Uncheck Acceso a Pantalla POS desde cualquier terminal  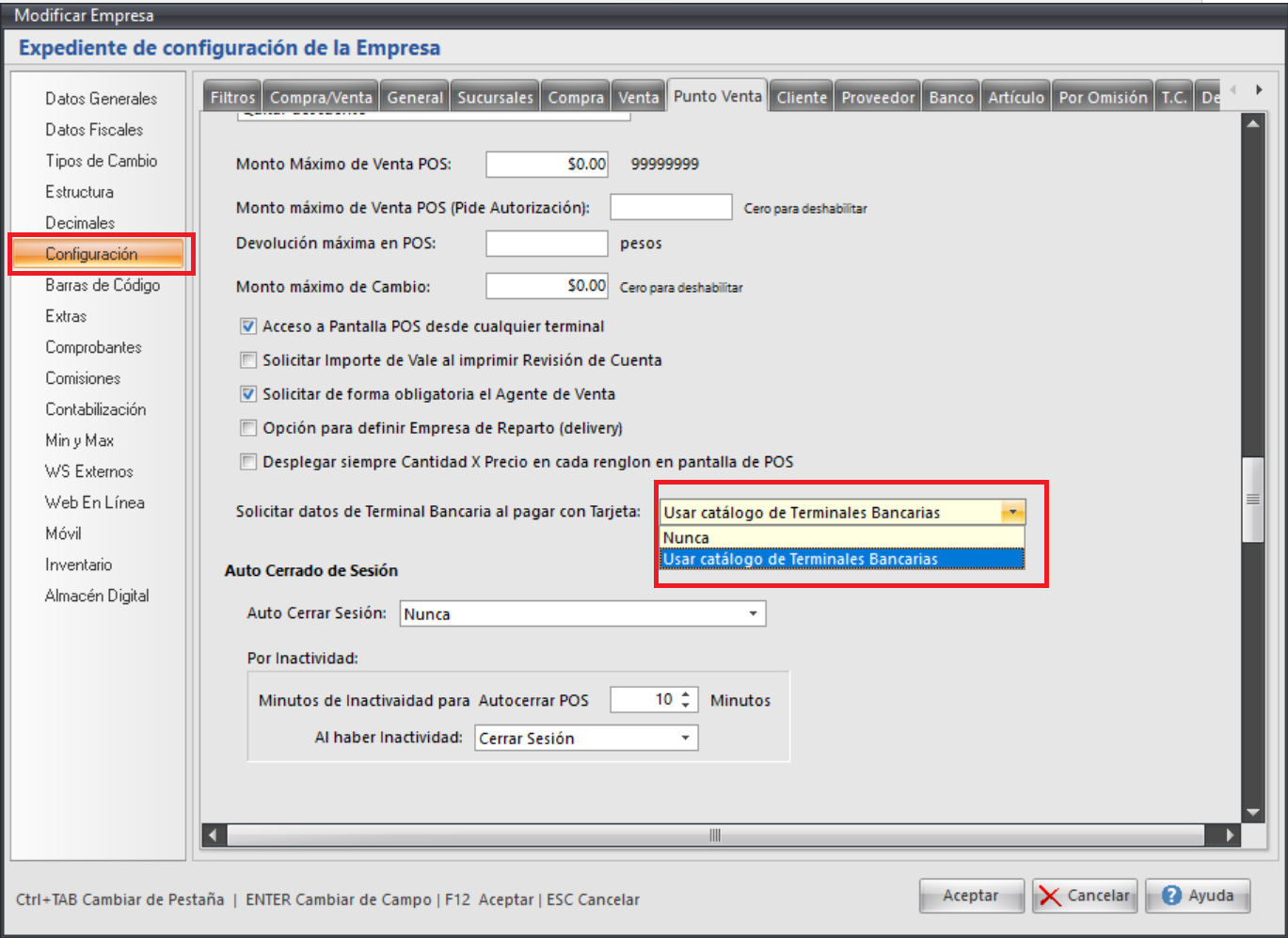(248, 326)
